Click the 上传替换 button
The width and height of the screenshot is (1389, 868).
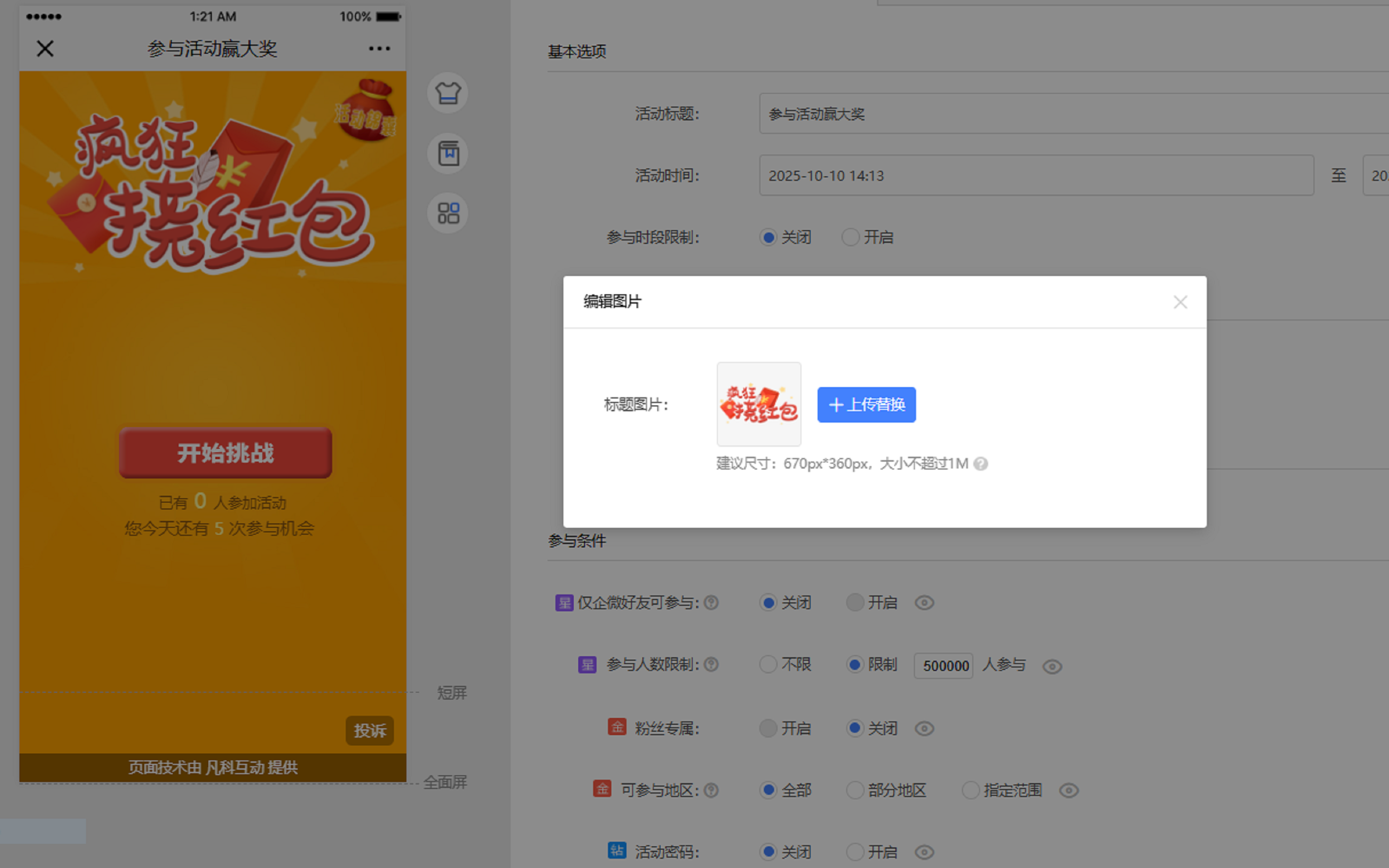(x=866, y=405)
